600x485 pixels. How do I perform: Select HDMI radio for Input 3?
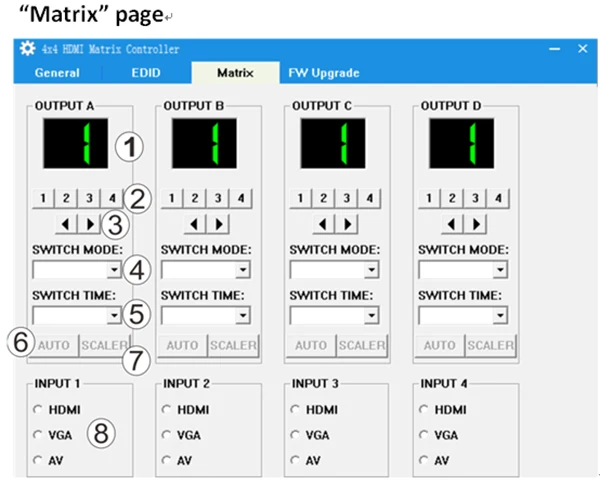(295, 409)
